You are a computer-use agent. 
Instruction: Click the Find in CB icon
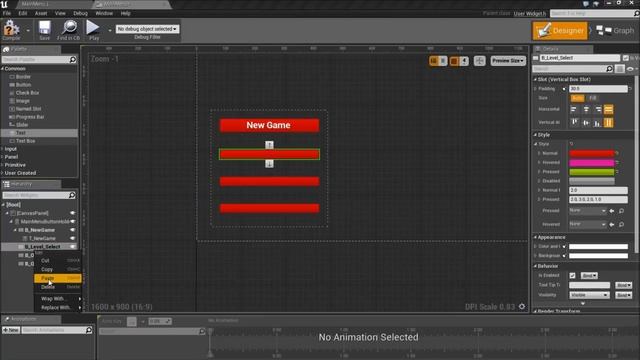(x=69, y=29)
